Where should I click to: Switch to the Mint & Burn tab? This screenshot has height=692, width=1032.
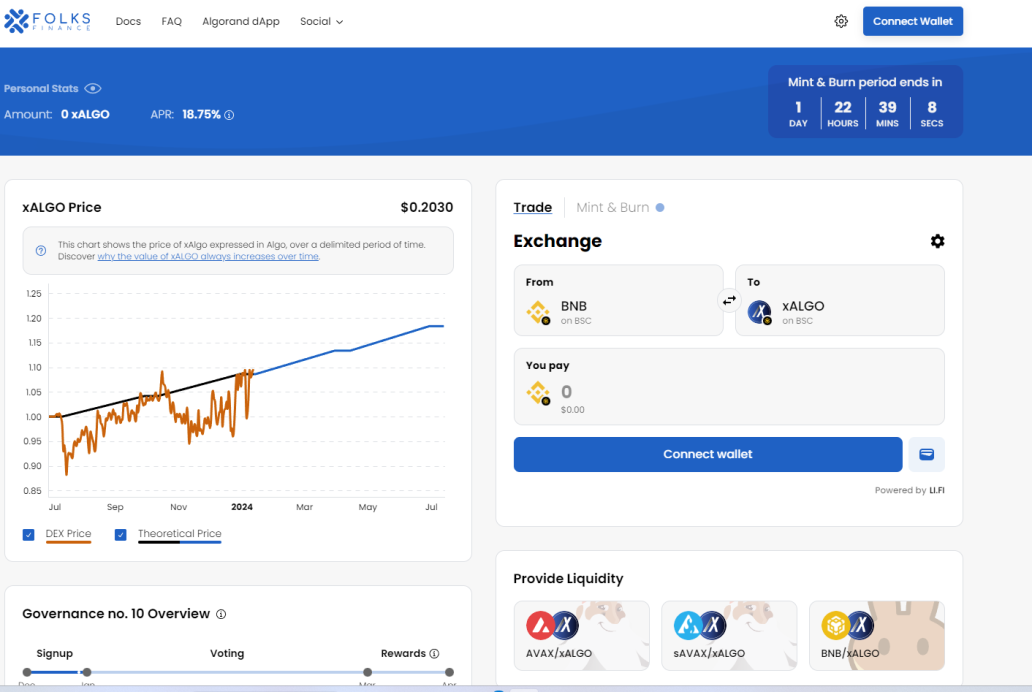point(613,207)
